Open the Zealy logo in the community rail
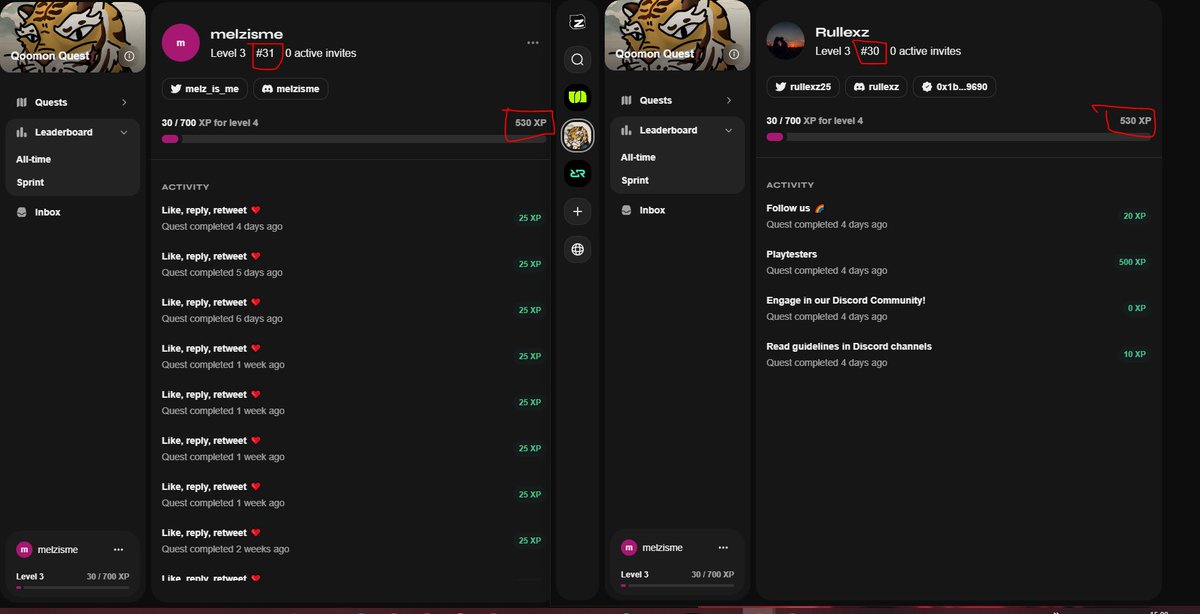 [577, 22]
